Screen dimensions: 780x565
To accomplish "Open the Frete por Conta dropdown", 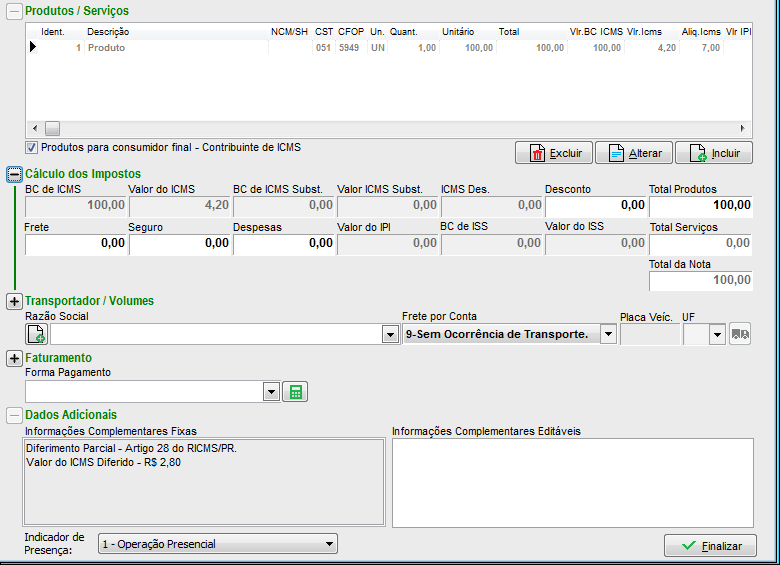I will (608, 335).
